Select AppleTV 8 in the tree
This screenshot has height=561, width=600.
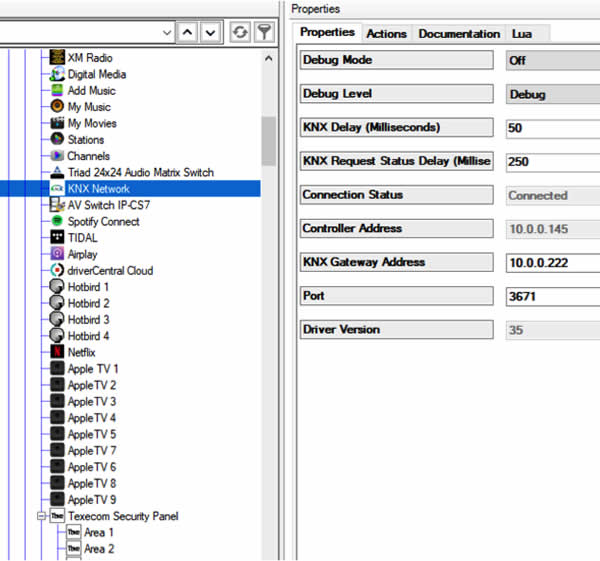coord(92,483)
